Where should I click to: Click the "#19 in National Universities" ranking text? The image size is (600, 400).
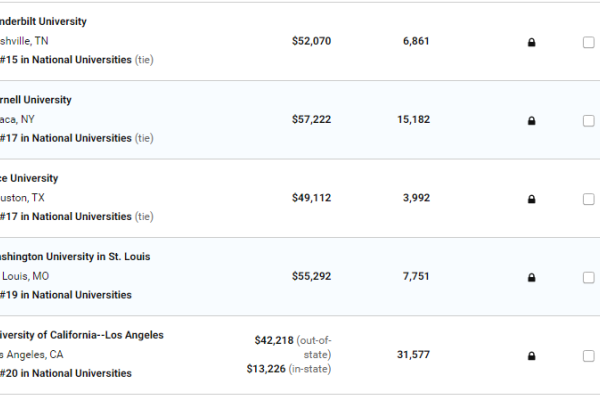pyautogui.click(x=66, y=295)
